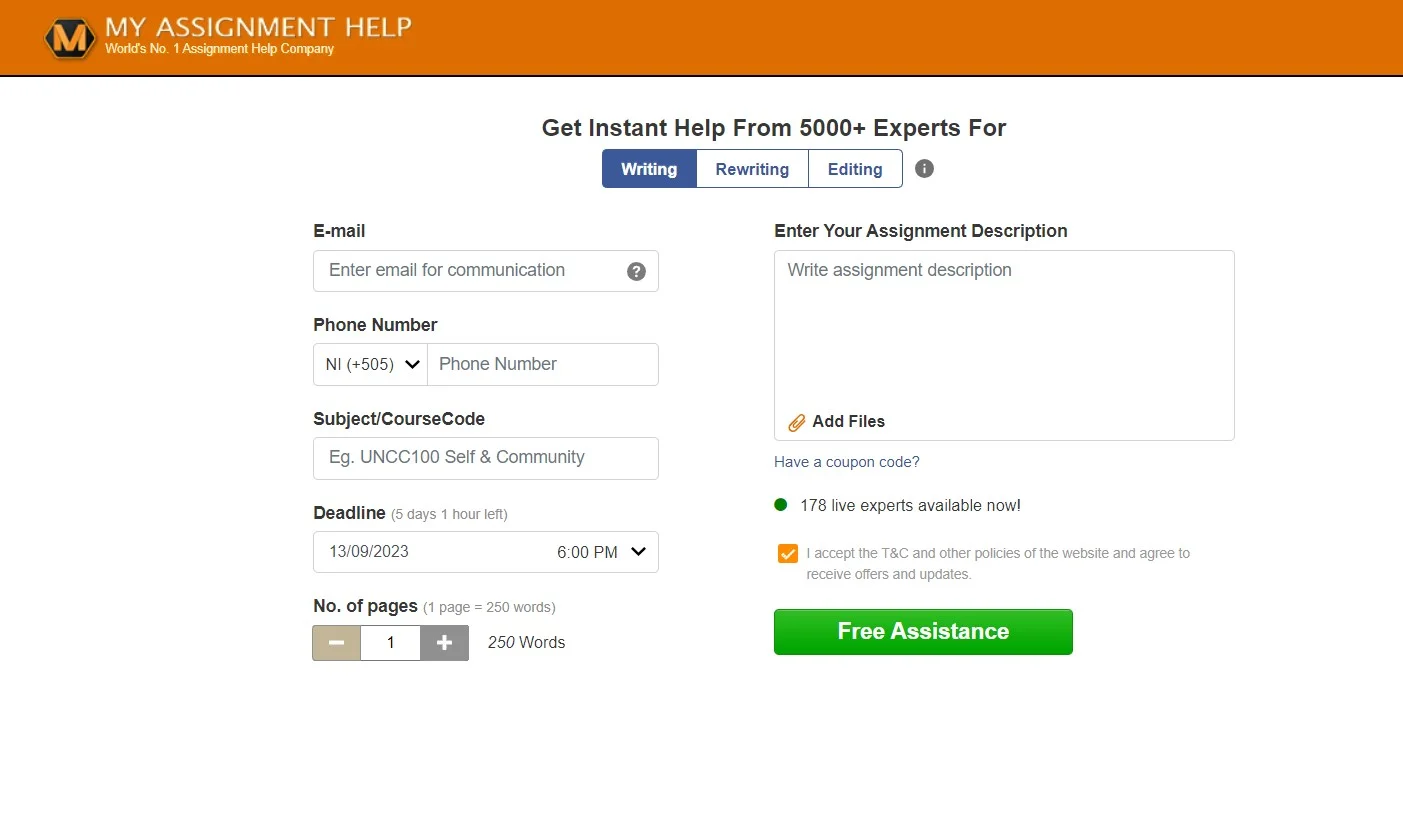Focus the email input field
This screenshot has width=1403, height=839.
(486, 271)
